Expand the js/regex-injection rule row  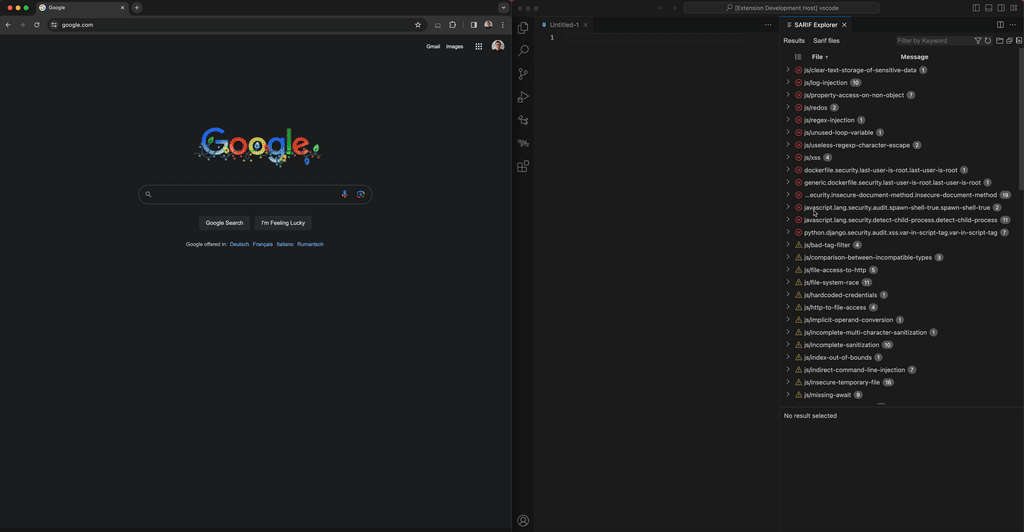click(x=788, y=119)
